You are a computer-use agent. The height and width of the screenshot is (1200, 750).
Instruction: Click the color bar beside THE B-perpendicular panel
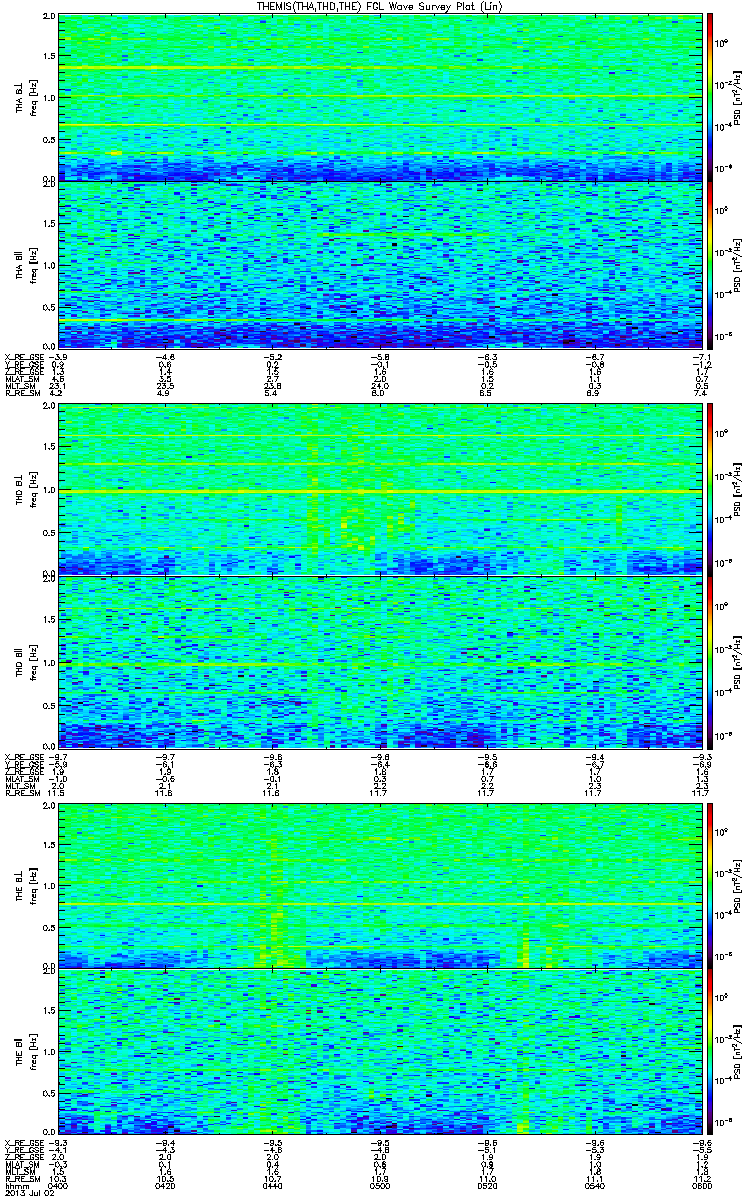click(x=711, y=885)
